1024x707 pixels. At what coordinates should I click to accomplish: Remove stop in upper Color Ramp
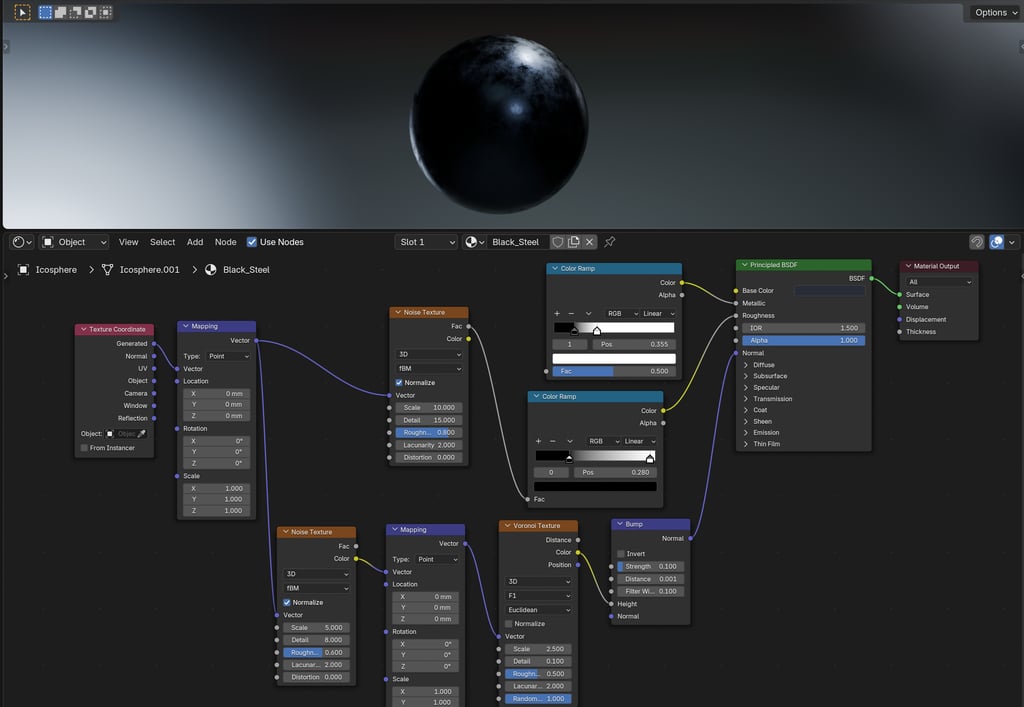571,313
